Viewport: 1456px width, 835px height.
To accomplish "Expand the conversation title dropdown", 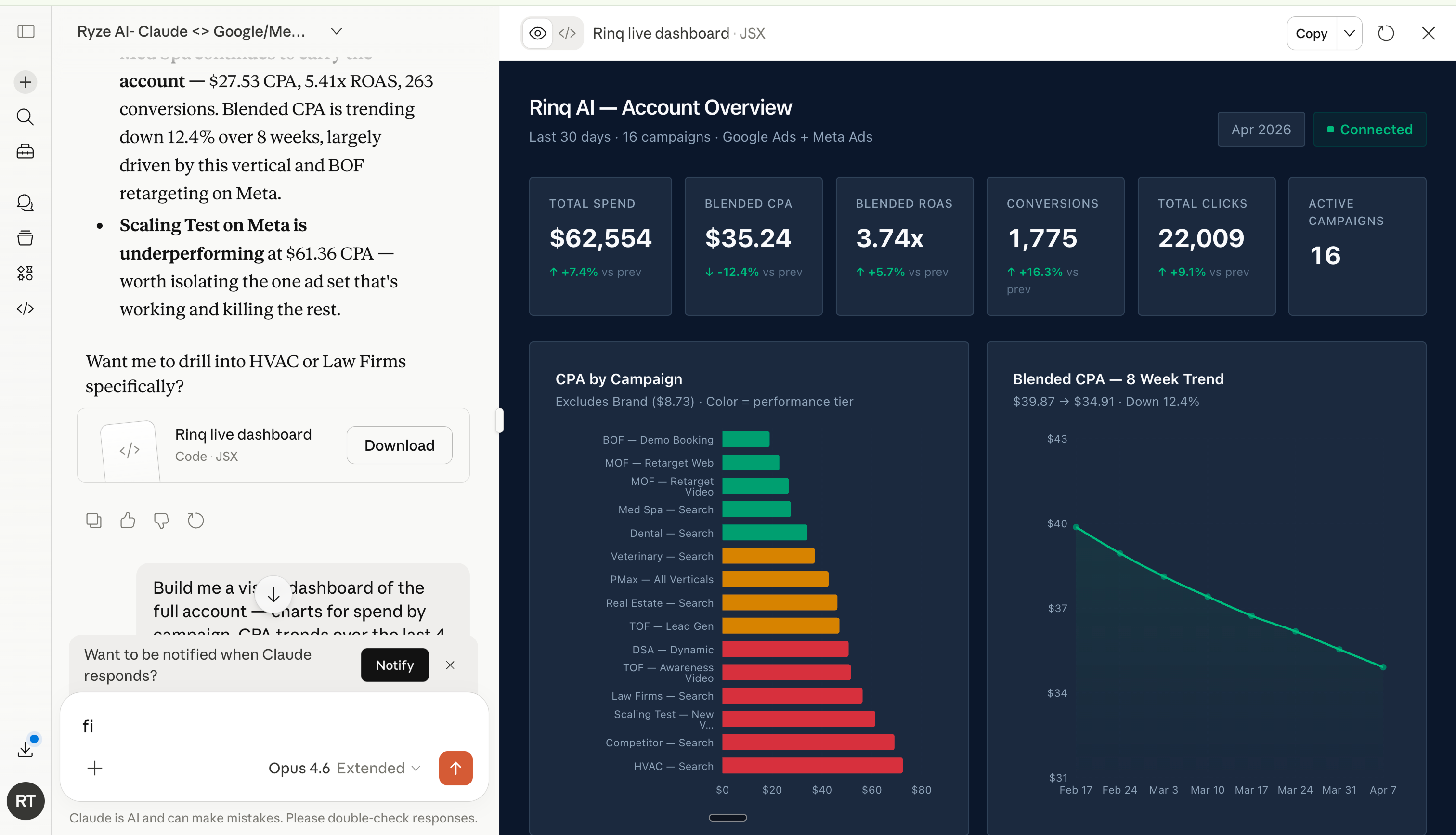I will 337,32.
